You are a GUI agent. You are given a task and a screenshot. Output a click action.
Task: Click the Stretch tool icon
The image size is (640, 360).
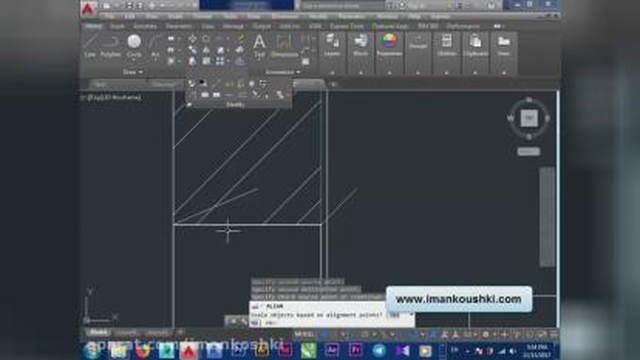coord(192,61)
